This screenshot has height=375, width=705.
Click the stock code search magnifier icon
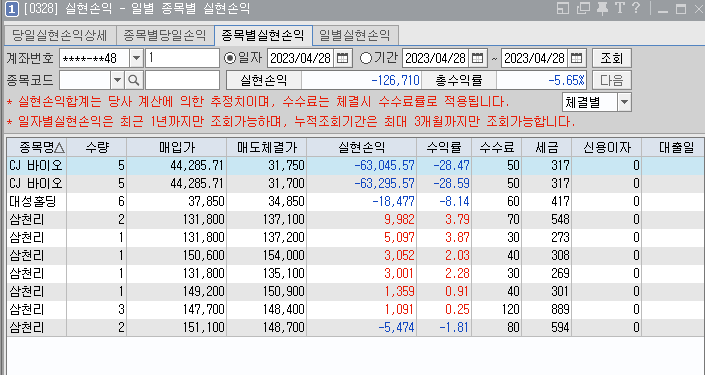click(133, 80)
